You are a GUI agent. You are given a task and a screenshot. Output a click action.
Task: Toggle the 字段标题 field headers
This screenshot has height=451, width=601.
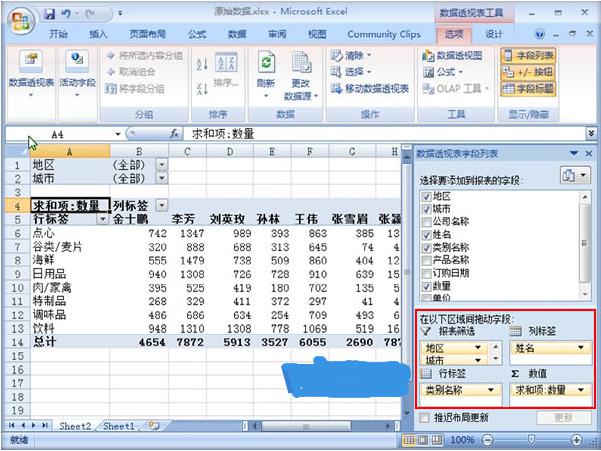(528, 89)
